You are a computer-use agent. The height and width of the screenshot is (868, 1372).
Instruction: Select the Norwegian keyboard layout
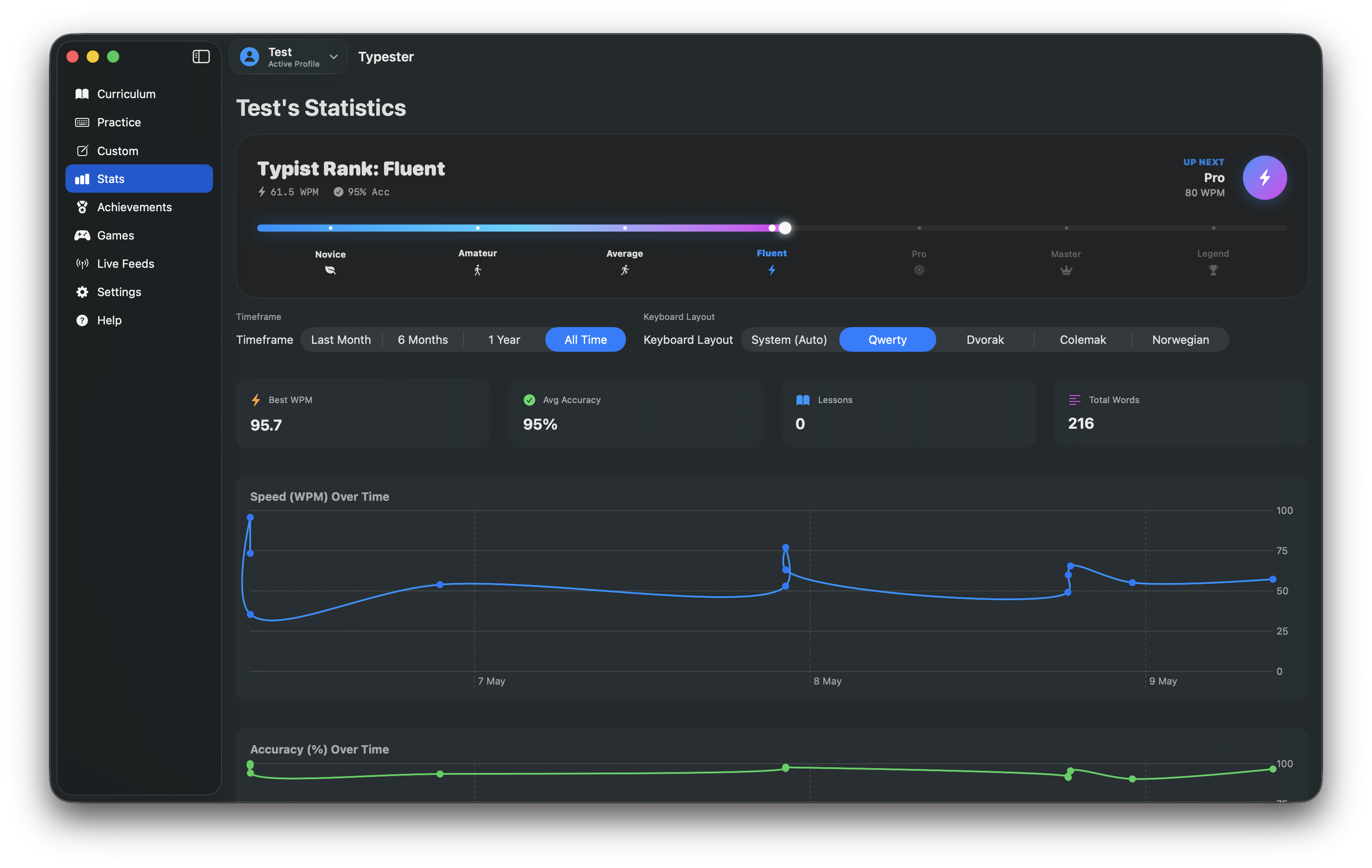pos(1180,339)
